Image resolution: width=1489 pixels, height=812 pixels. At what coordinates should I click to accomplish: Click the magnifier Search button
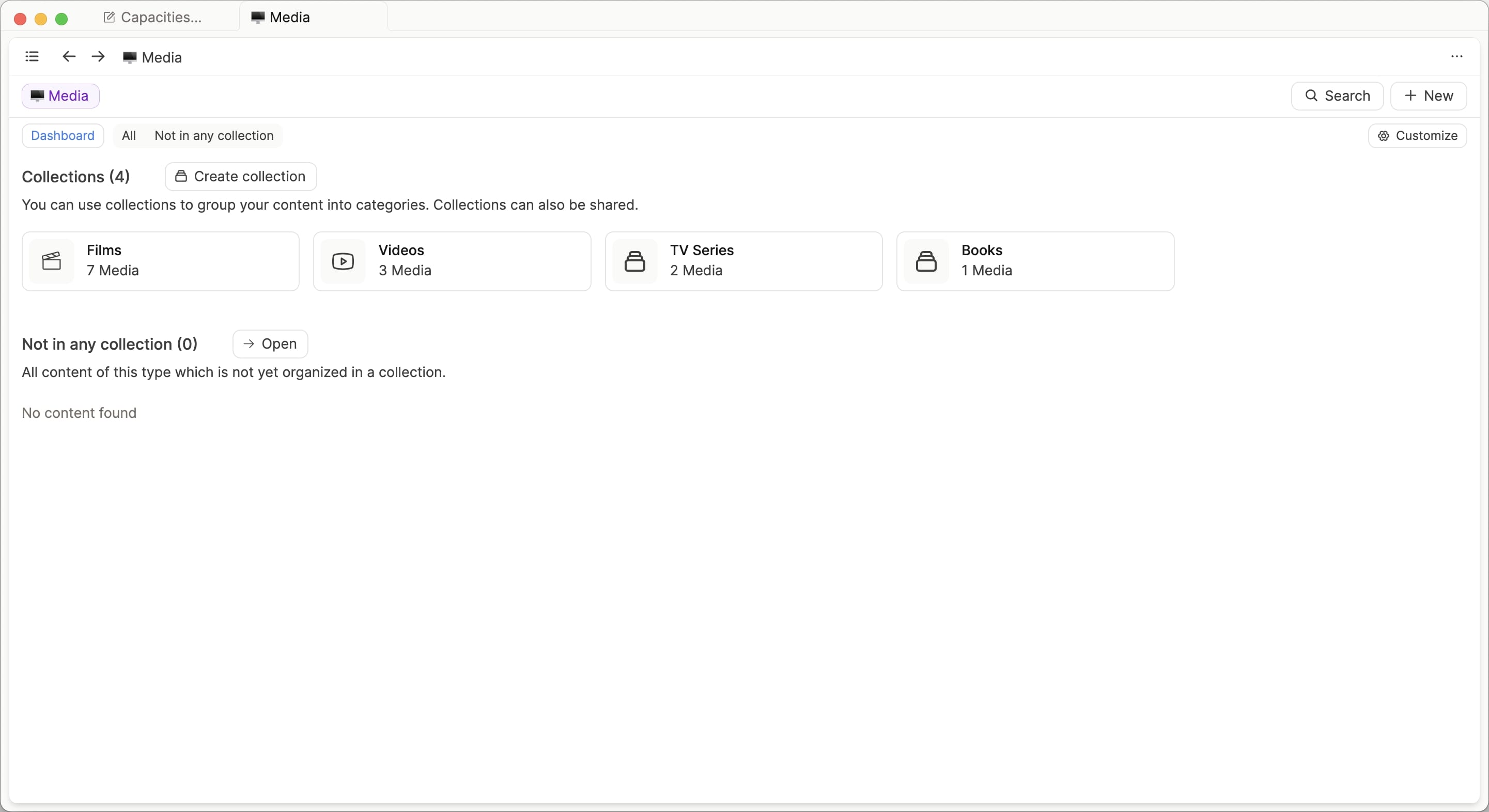point(1337,96)
